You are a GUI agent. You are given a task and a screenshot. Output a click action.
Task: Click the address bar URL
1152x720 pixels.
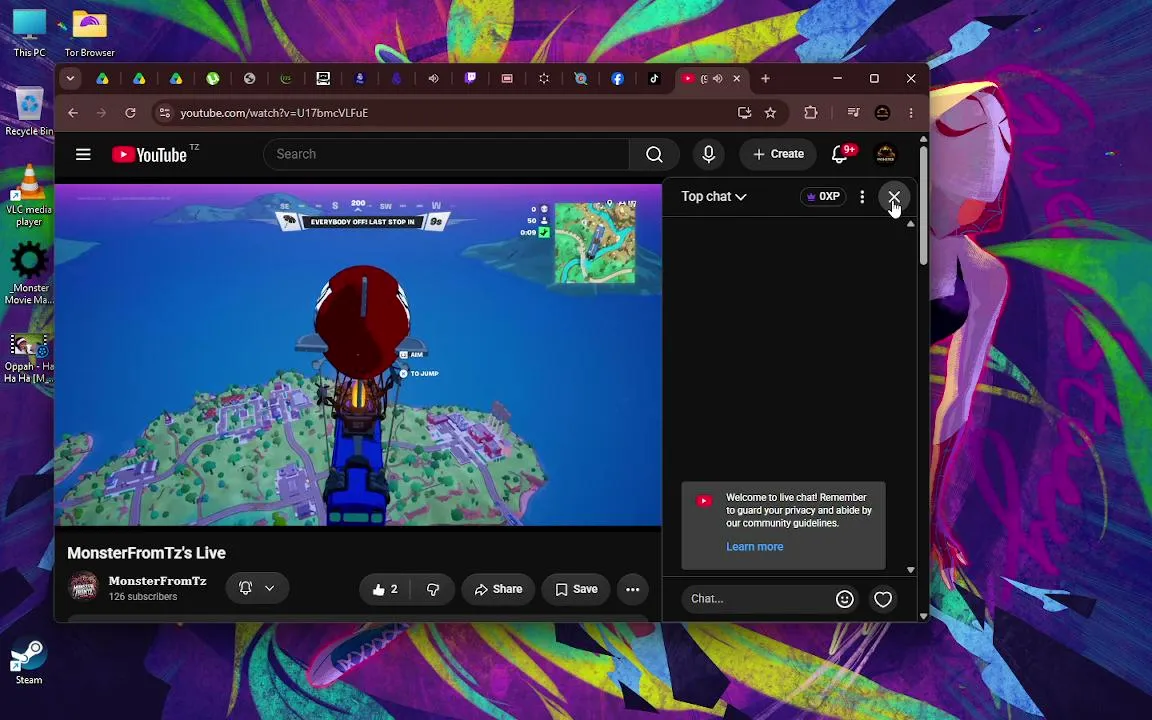(274, 113)
